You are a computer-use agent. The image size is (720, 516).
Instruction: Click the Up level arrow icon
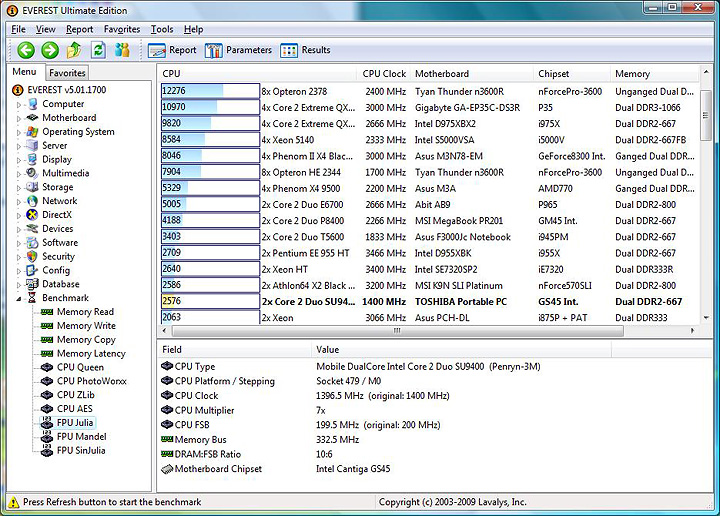click(74, 50)
